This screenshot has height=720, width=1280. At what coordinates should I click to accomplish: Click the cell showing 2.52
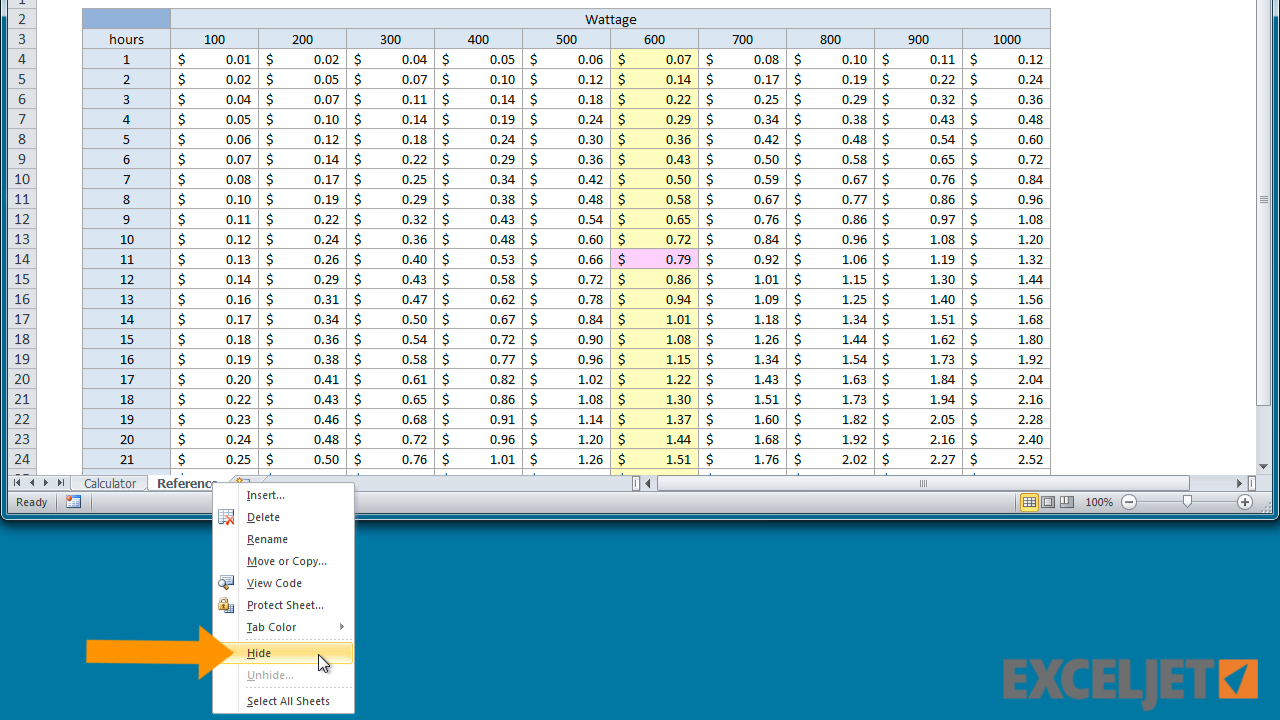1006,459
